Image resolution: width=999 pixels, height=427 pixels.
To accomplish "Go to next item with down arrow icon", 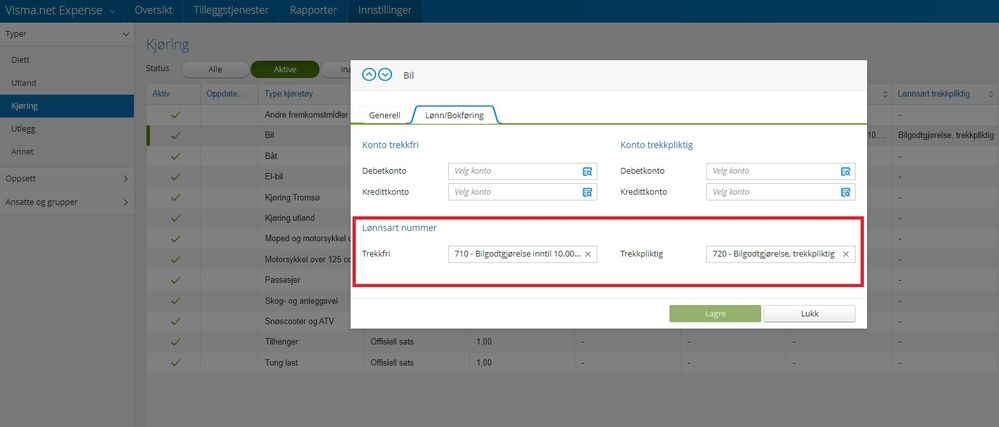I will [x=385, y=75].
